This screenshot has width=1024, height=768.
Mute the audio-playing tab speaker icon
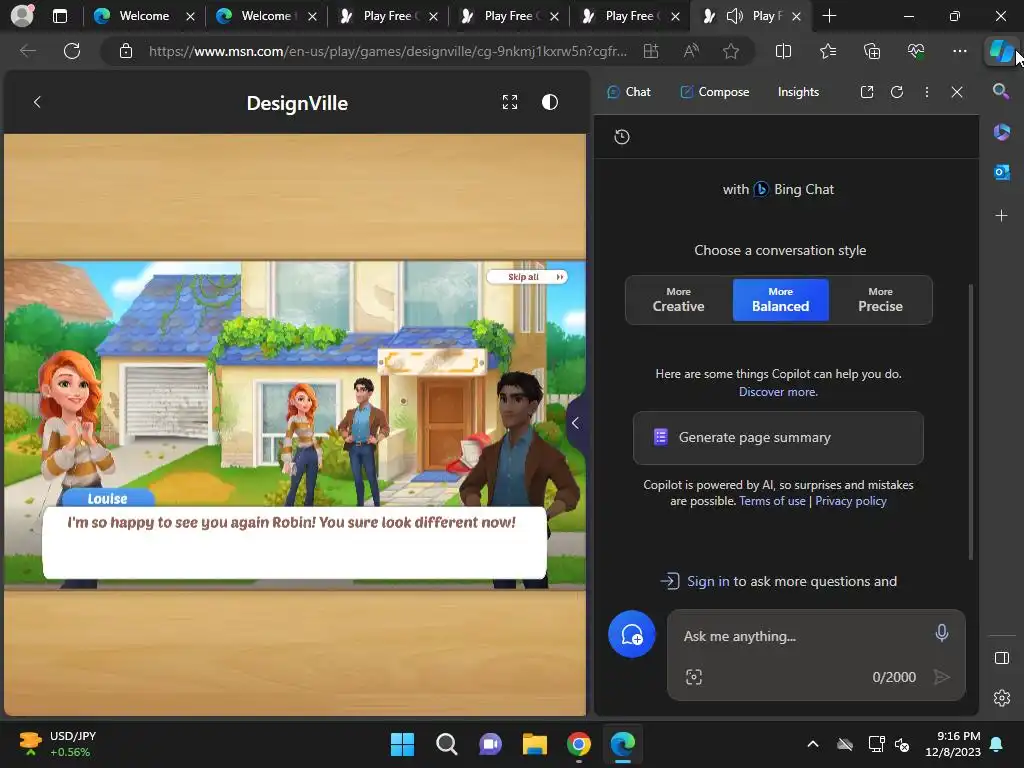735,16
